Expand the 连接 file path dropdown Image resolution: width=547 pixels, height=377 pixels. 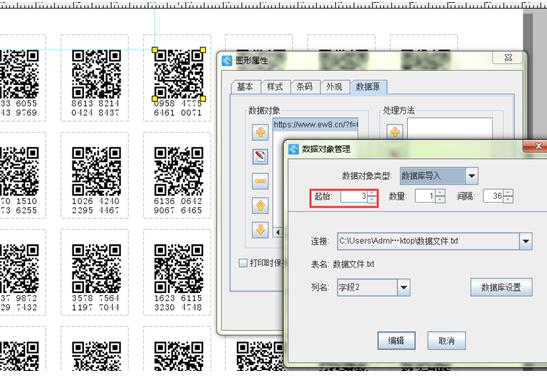click(x=526, y=241)
